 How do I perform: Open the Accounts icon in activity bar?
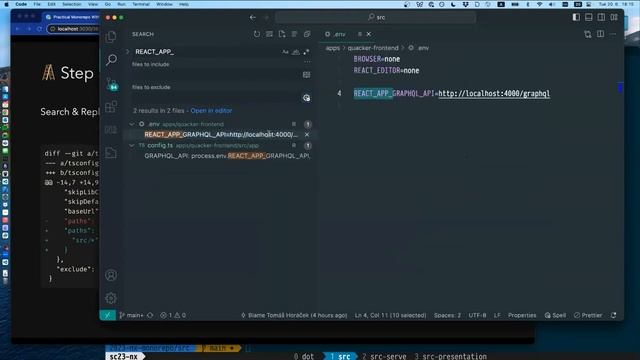tap(111, 275)
